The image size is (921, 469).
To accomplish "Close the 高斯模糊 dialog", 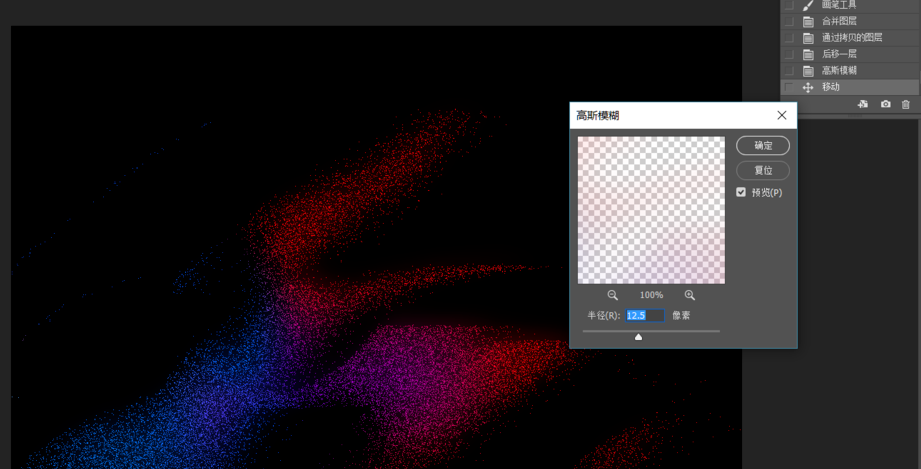I will pyautogui.click(x=782, y=115).
